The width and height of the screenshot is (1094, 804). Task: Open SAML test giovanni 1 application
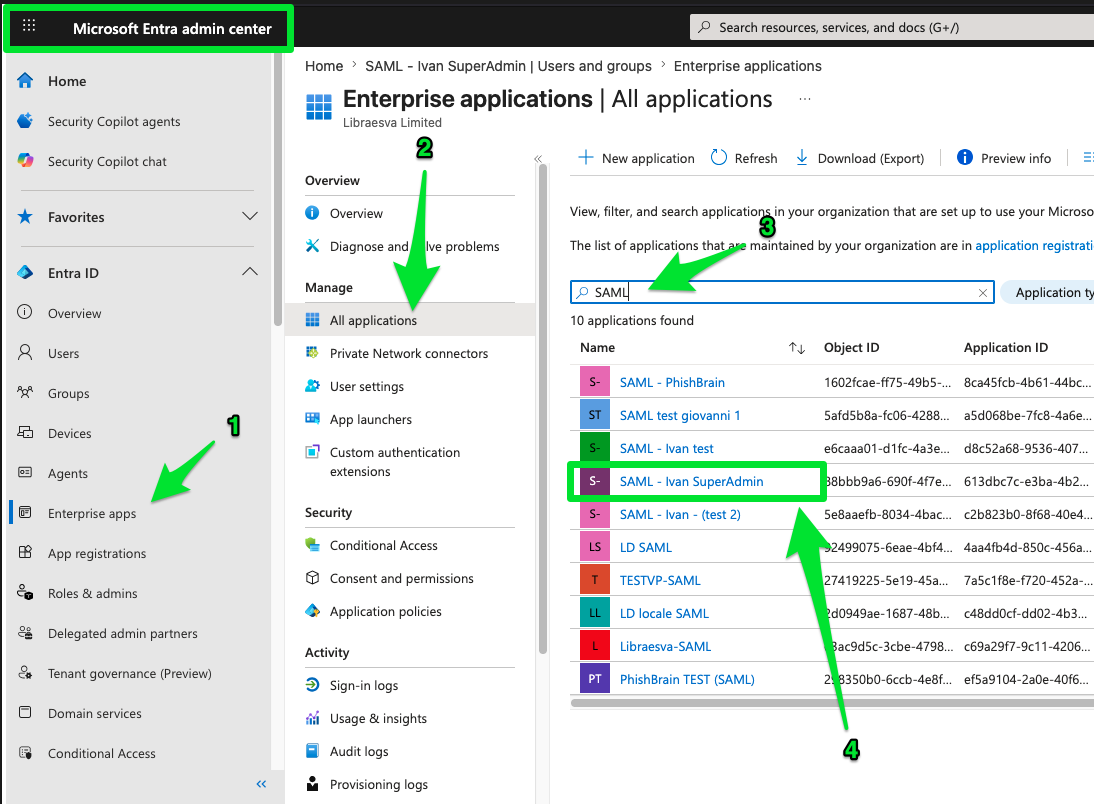pyautogui.click(x=680, y=415)
